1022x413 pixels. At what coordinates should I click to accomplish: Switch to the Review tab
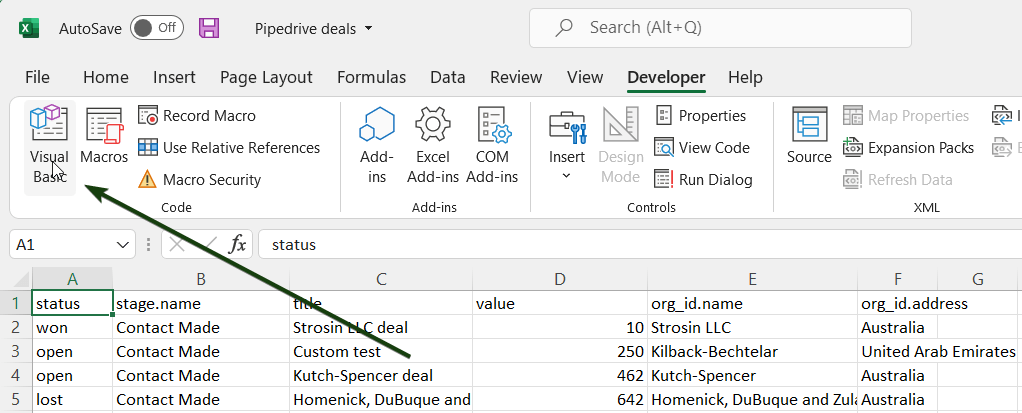click(x=516, y=78)
